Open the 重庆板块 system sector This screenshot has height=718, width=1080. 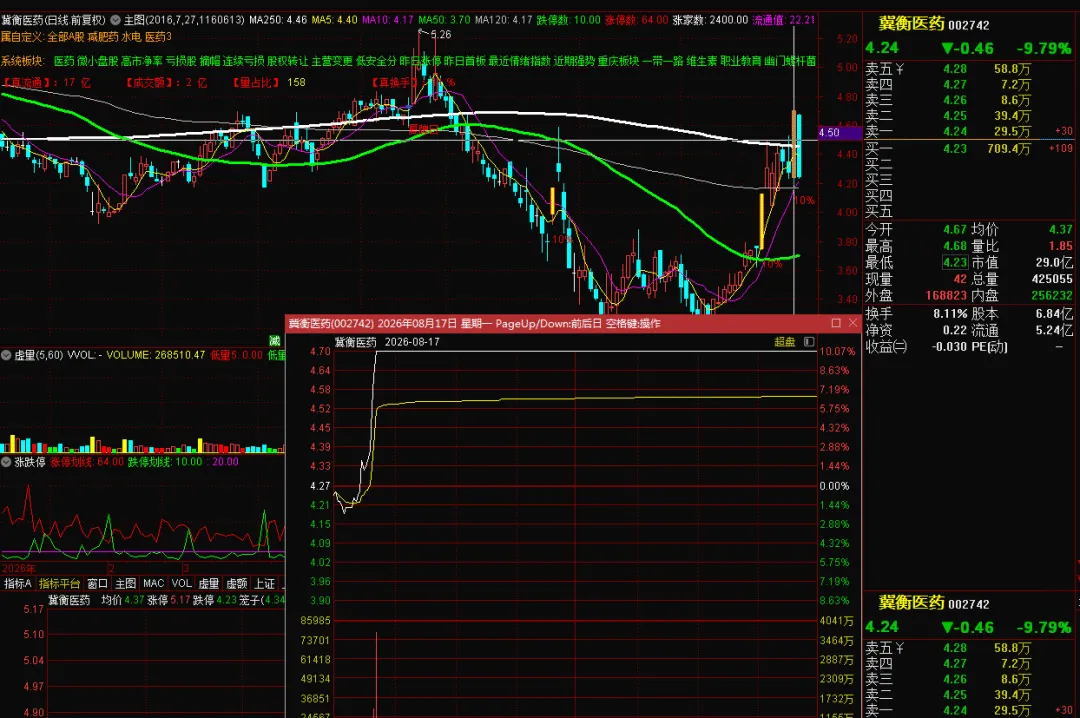coord(618,61)
